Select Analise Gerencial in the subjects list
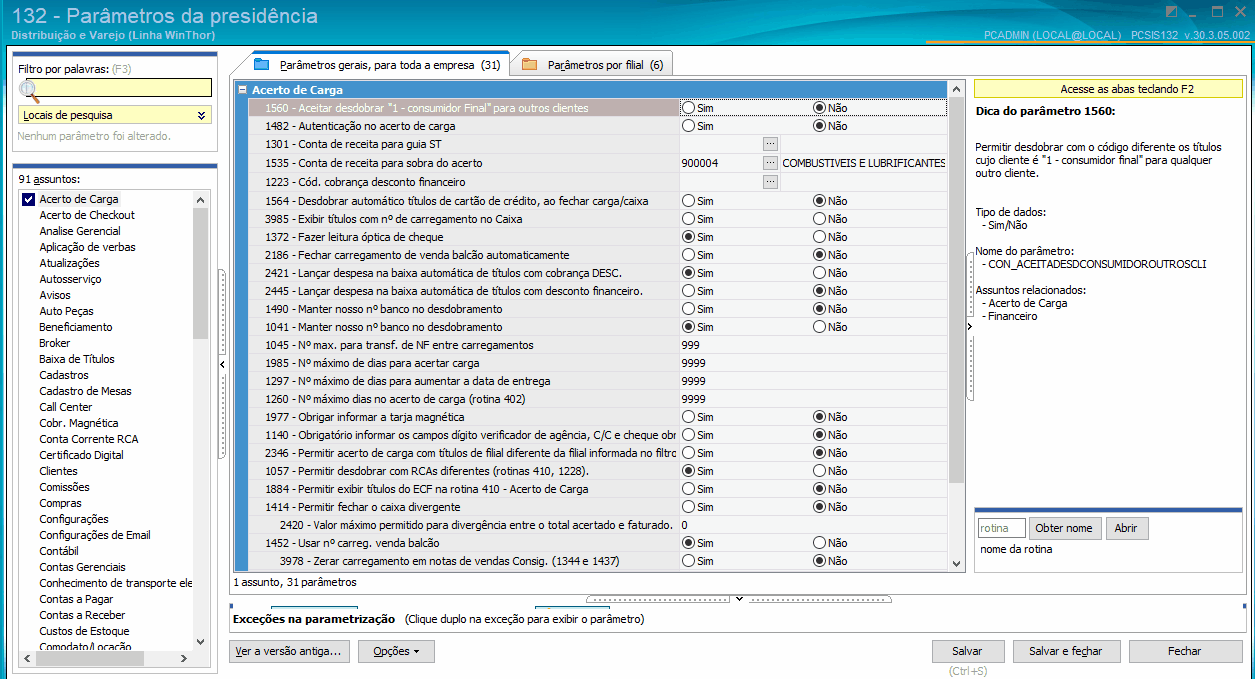1255x679 pixels. (x=80, y=231)
